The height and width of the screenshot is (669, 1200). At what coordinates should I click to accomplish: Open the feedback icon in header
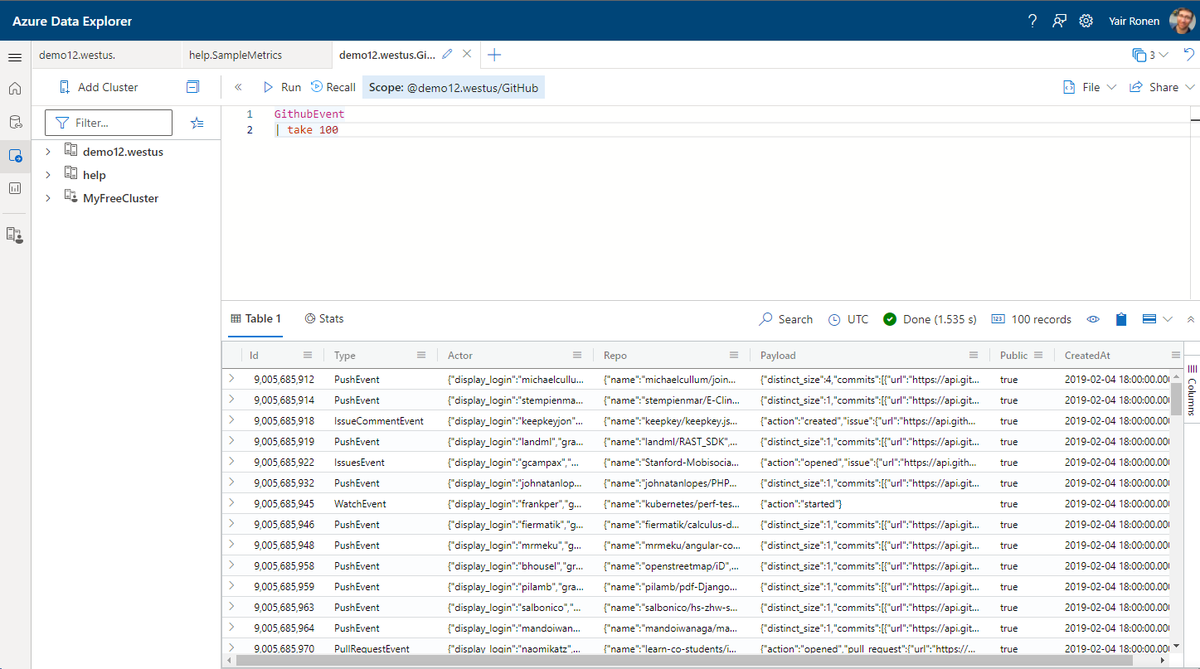click(1059, 21)
